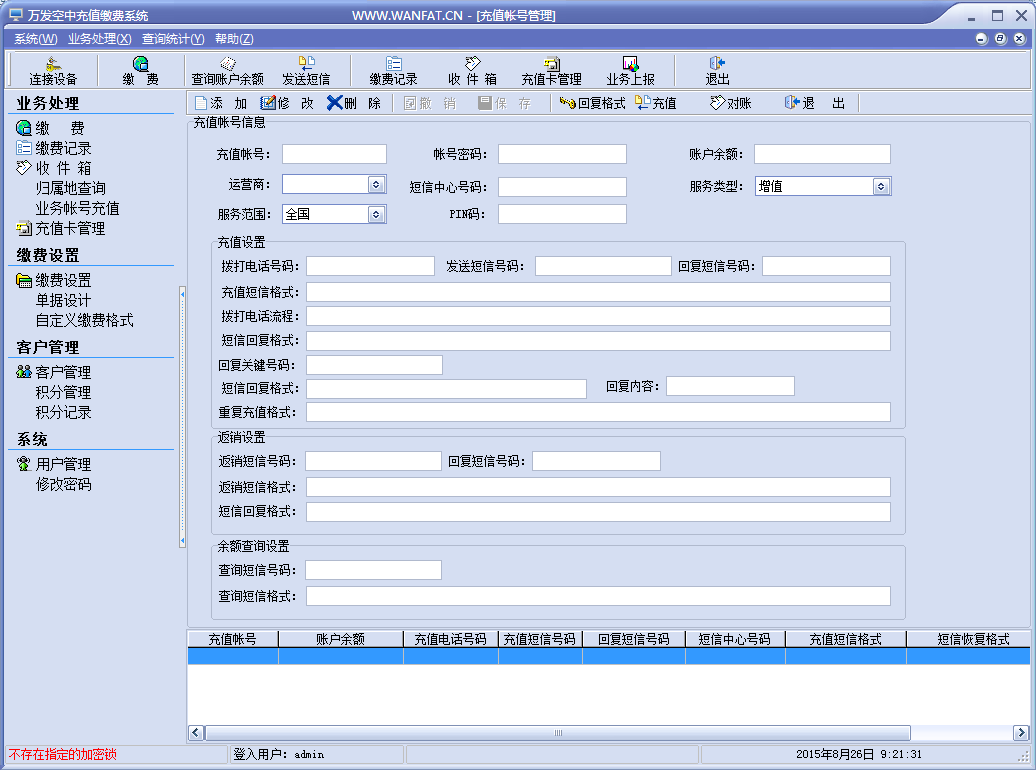Open 回复格式 in the sub-toolbar
The image size is (1036, 770).
592,103
